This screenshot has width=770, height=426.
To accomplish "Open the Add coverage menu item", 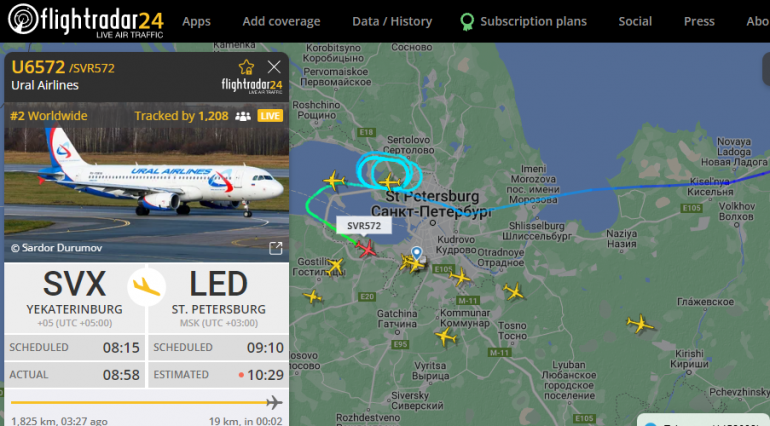I will pos(281,22).
